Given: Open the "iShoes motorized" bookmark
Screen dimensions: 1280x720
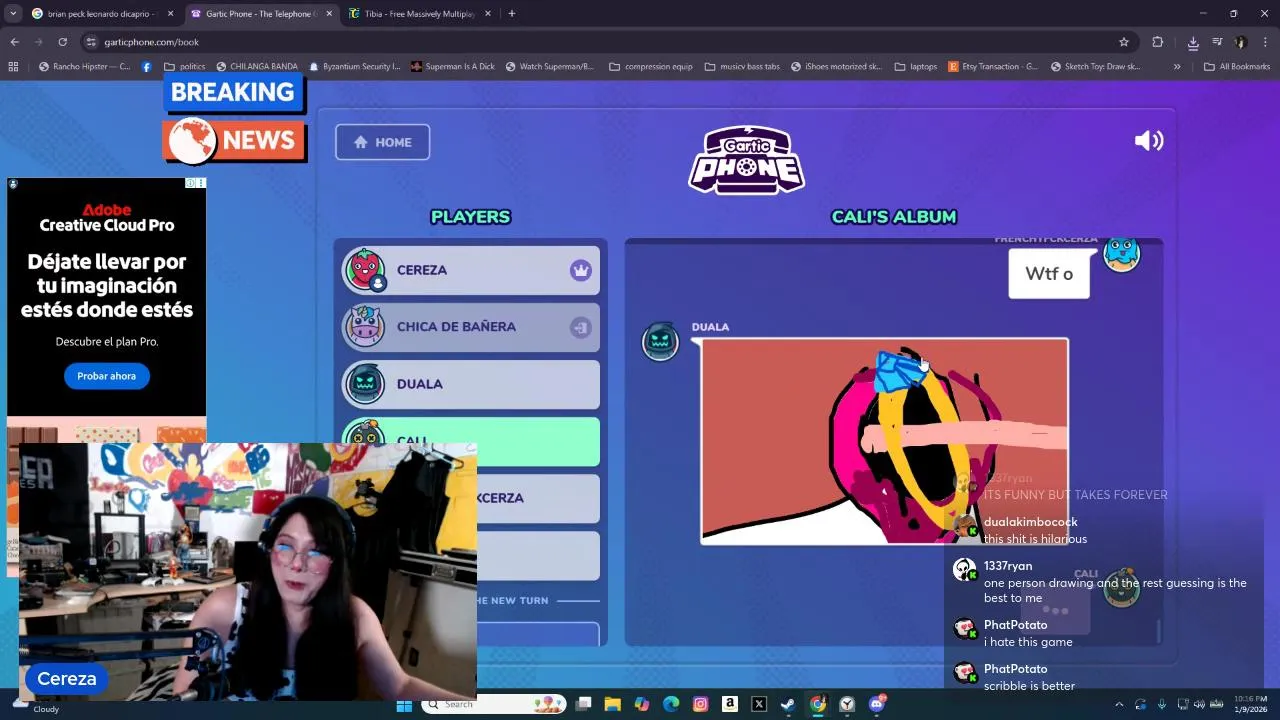Looking at the screenshot, I should [835, 67].
